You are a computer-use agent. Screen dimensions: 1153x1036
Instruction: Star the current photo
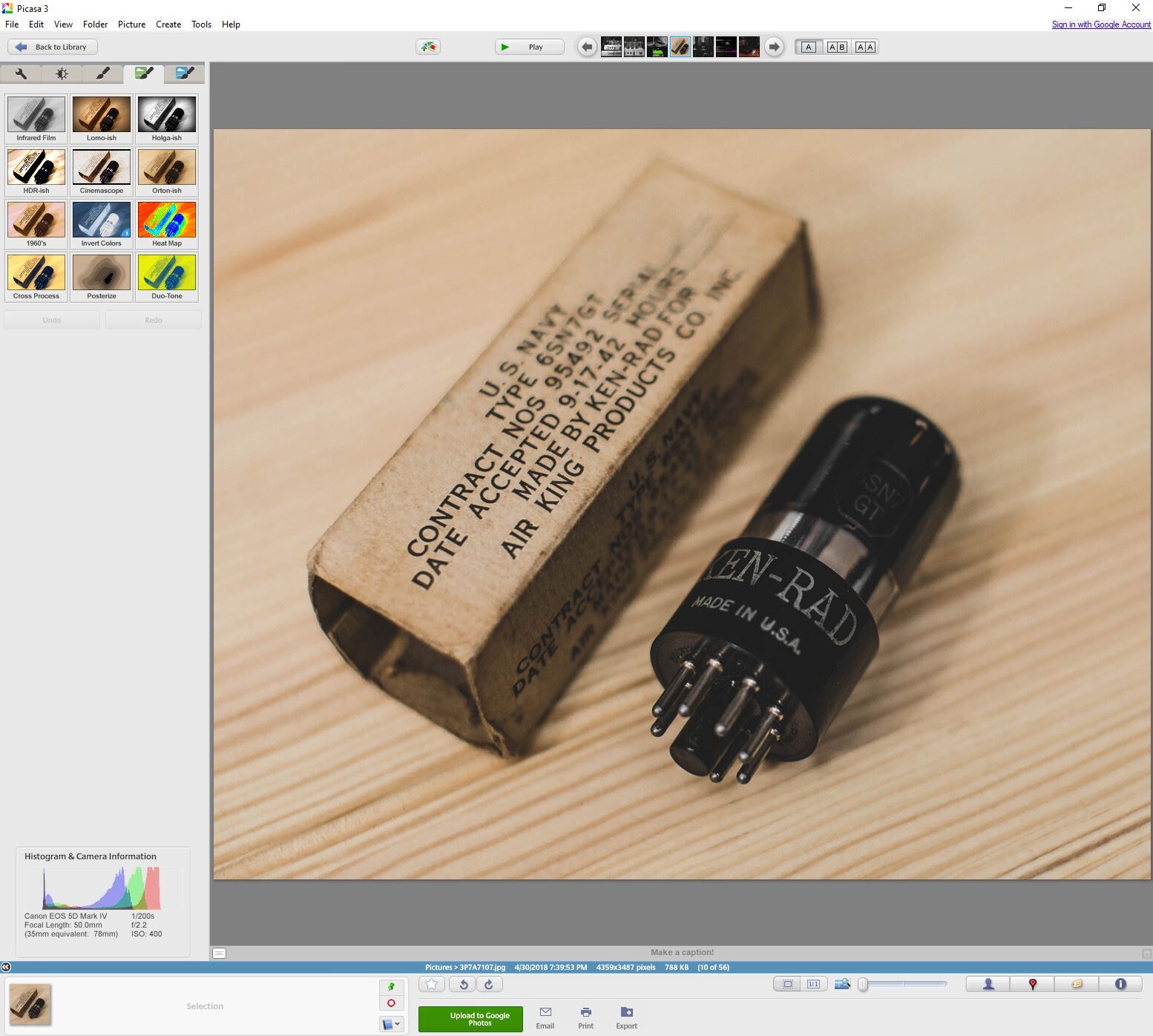point(432,984)
